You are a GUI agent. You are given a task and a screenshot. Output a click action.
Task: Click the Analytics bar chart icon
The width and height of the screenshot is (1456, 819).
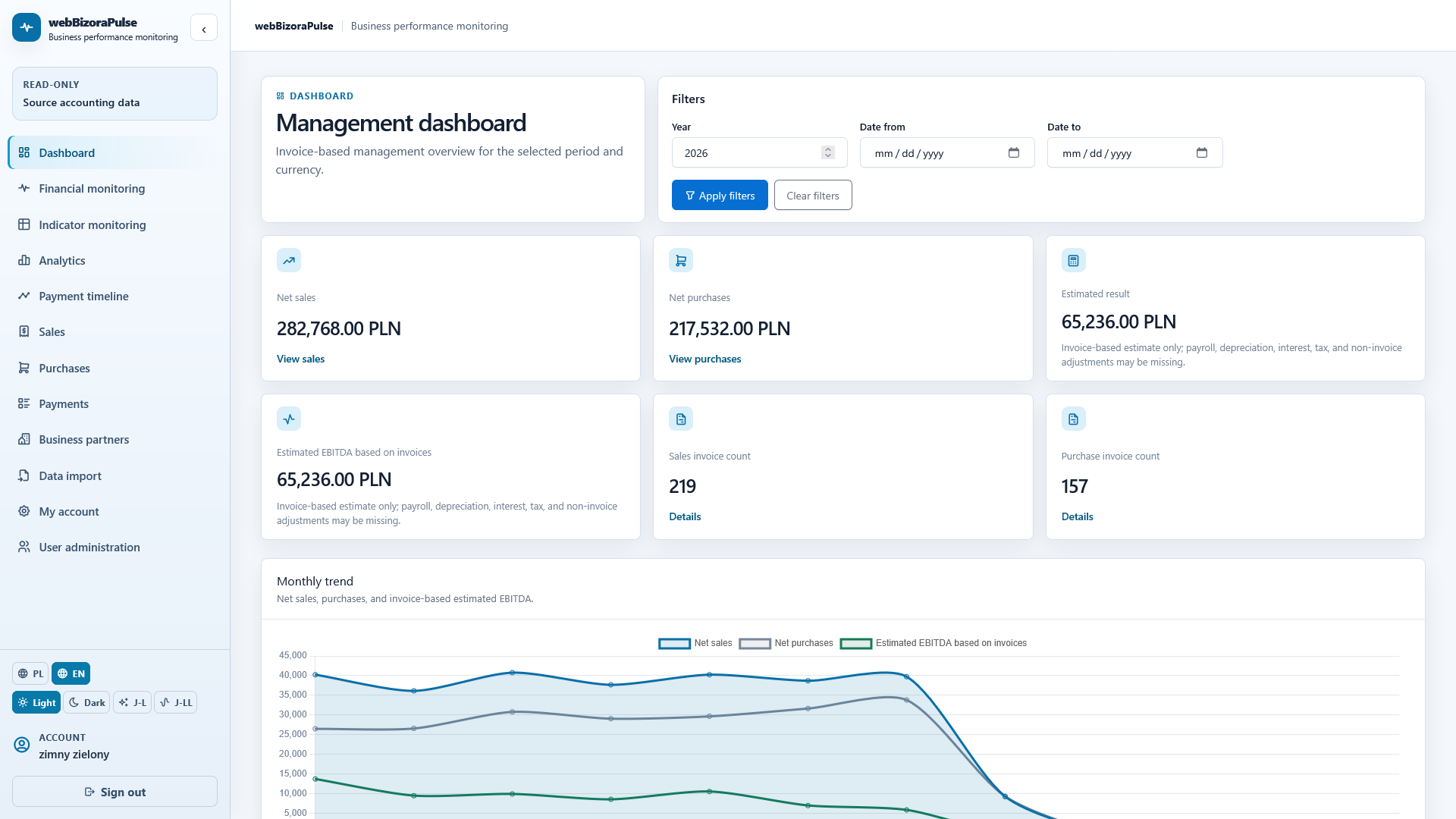(24, 260)
